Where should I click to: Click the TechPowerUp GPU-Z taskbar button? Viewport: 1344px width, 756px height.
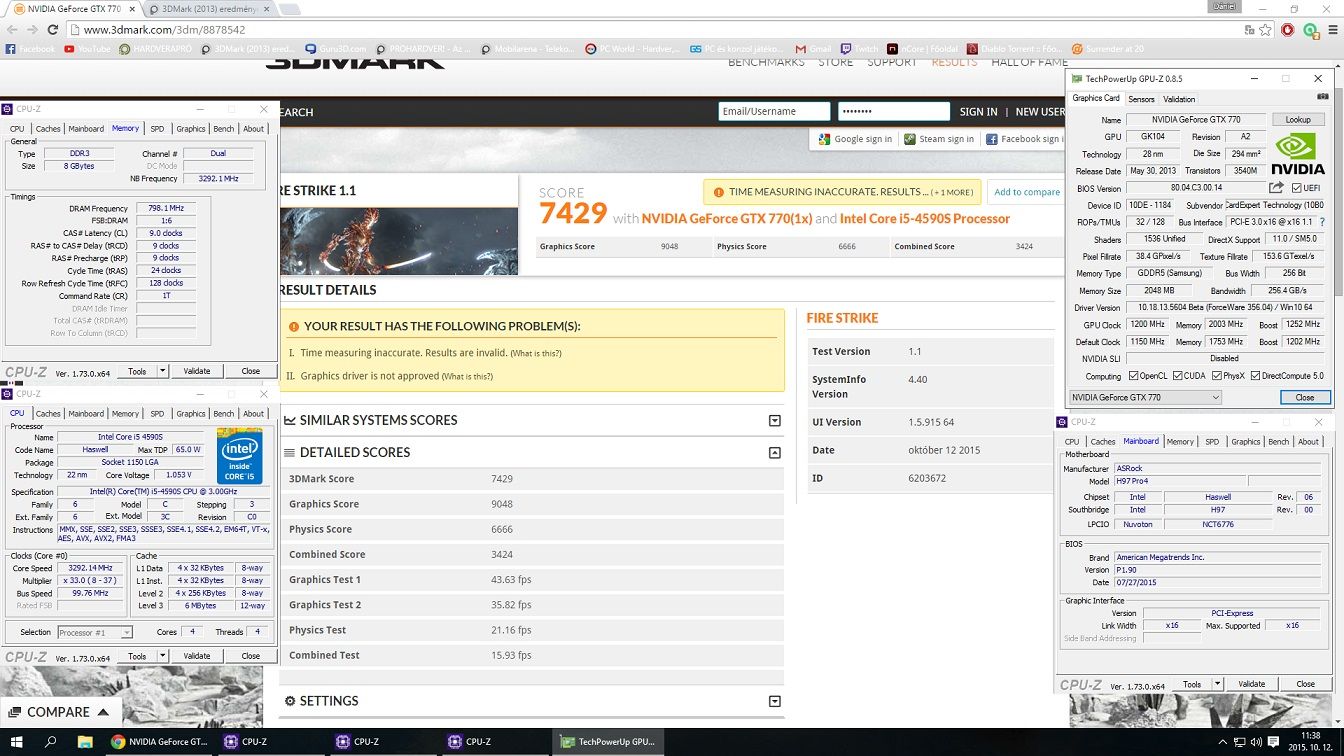[608, 742]
